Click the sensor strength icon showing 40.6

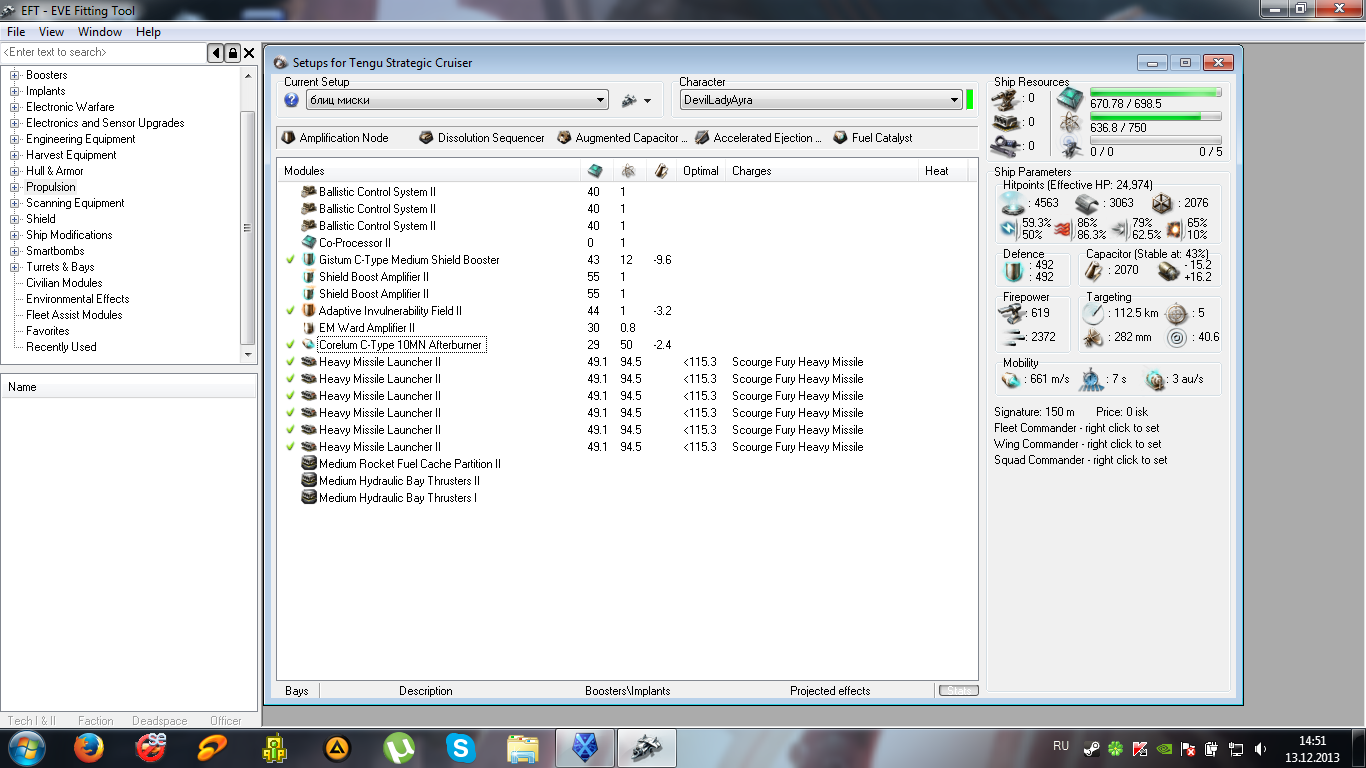tap(1177, 337)
